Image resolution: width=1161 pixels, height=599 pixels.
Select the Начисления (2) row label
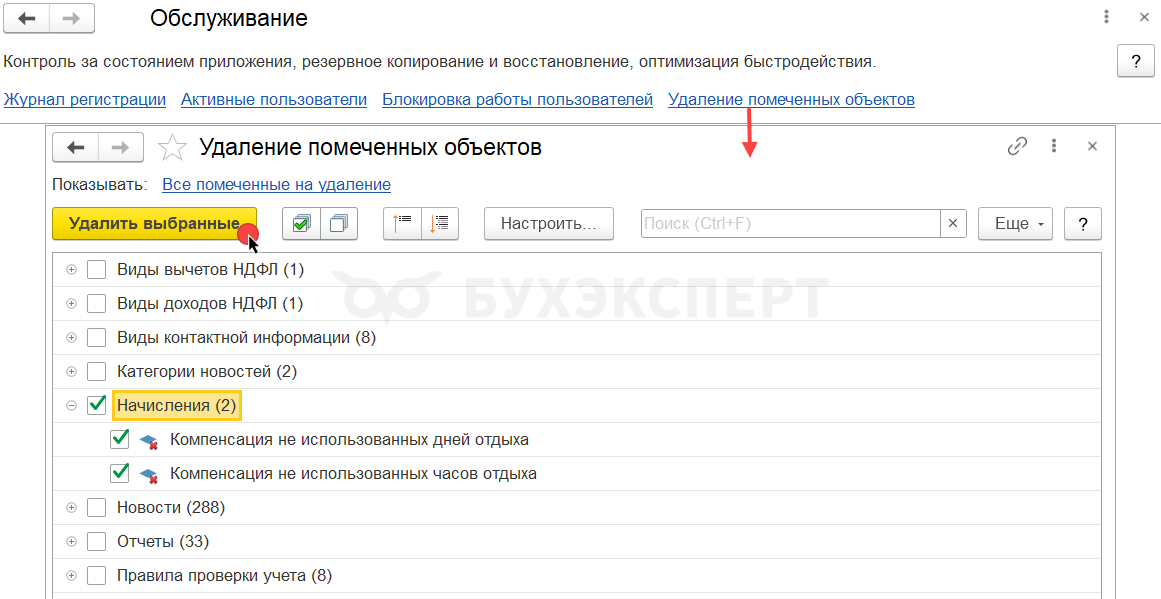(x=176, y=406)
